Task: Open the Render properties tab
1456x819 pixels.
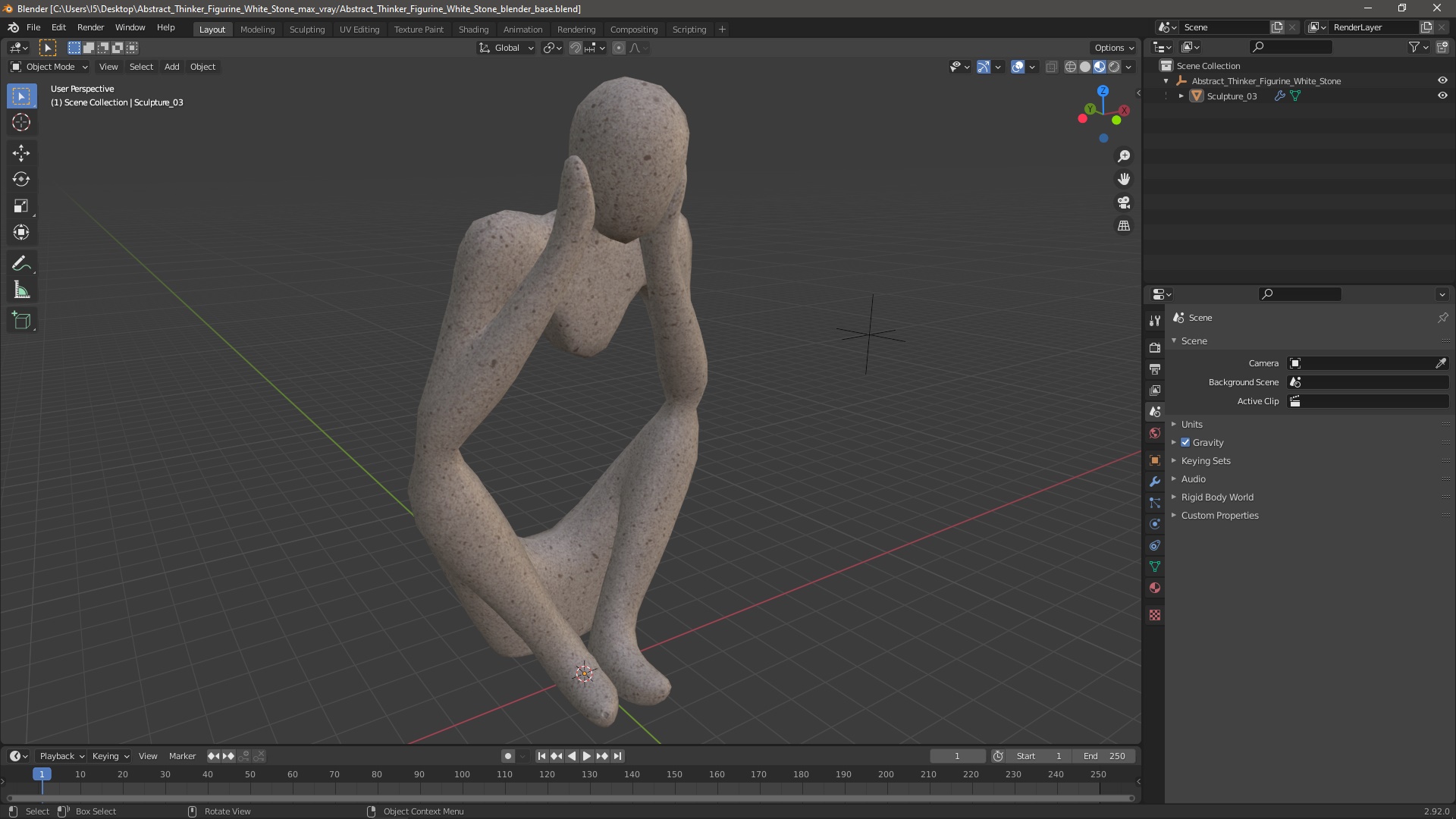Action: click(1155, 347)
